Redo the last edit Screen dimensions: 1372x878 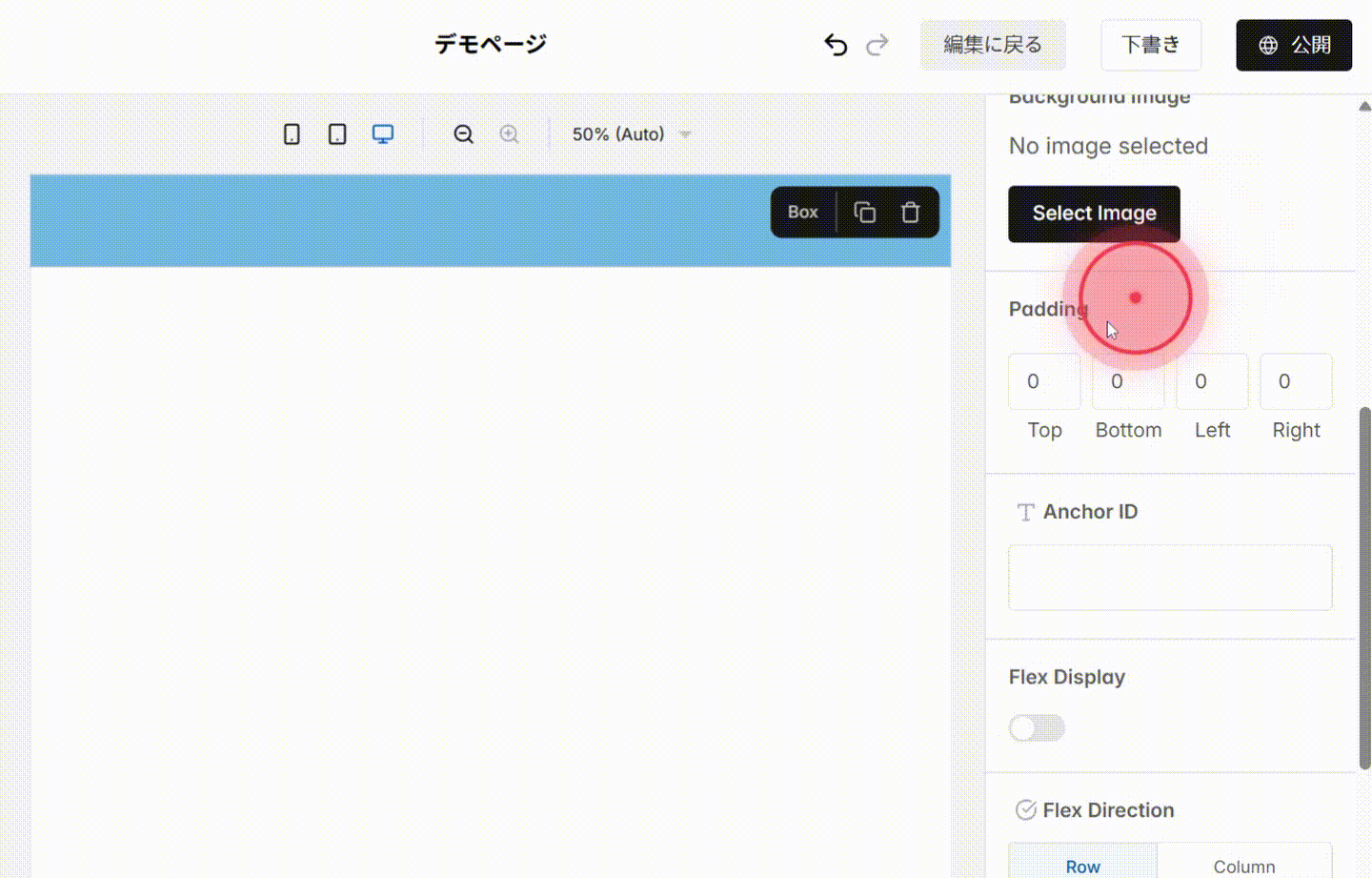pos(878,44)
